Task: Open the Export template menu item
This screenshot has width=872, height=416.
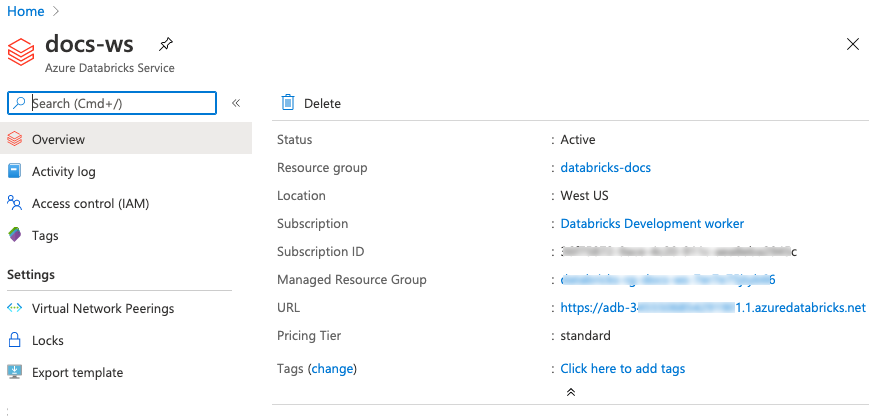Action: pyautogui.click(x=77, y=372)
